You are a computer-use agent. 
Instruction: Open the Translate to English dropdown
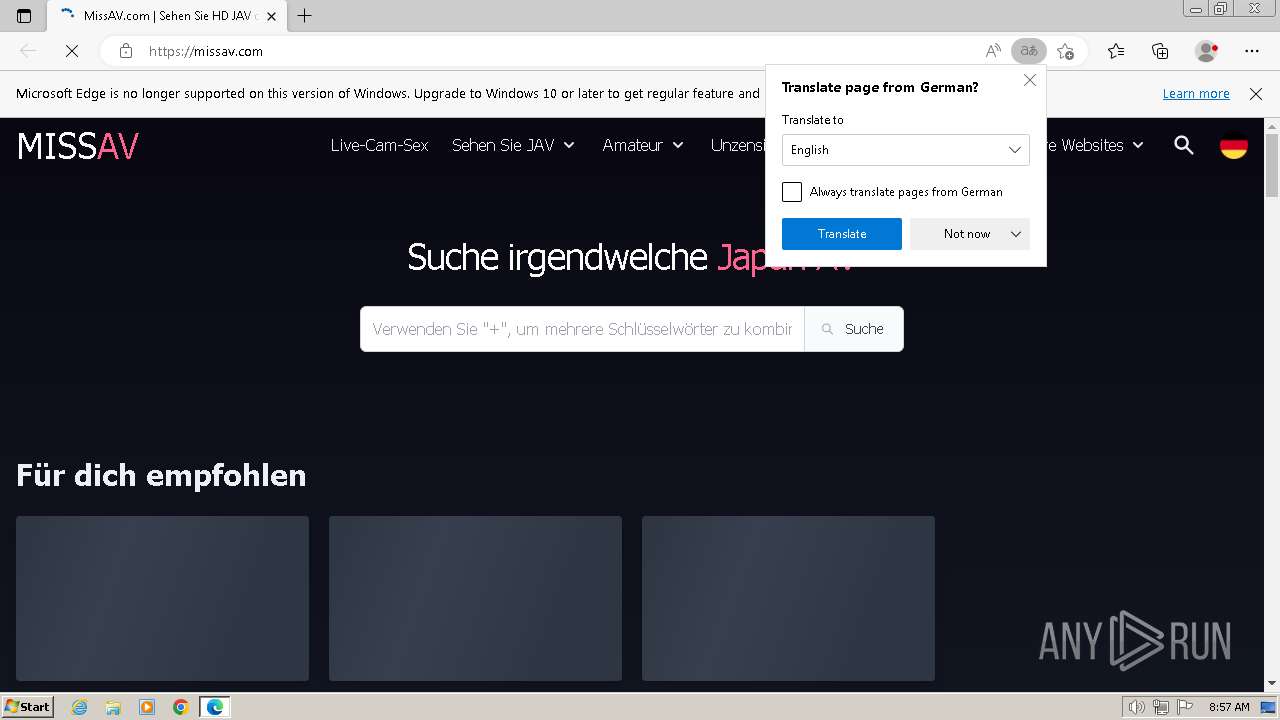click(x=906, y=150)
